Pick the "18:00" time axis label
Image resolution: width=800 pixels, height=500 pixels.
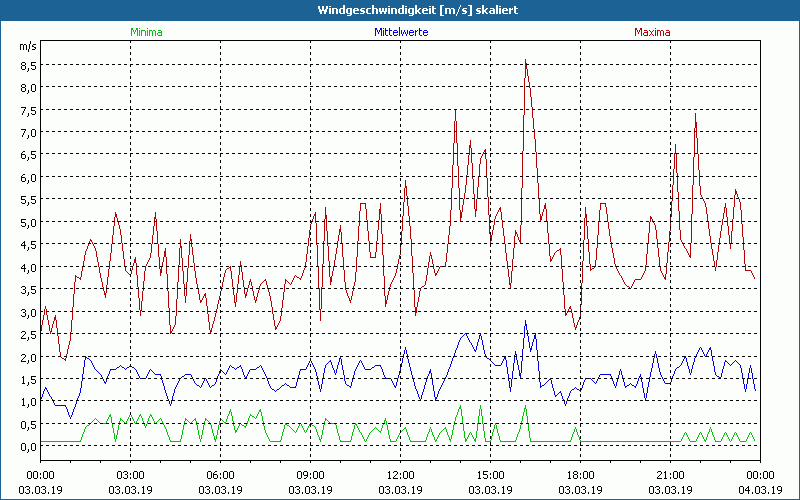click(580, 475)
